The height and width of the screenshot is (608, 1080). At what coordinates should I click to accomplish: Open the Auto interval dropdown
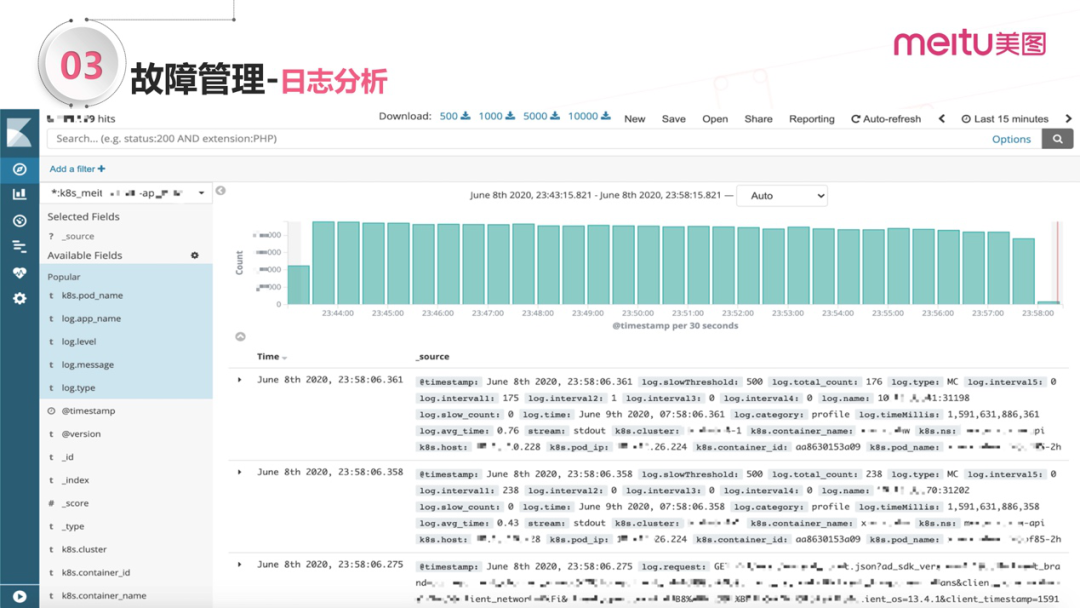coord(781,196)
